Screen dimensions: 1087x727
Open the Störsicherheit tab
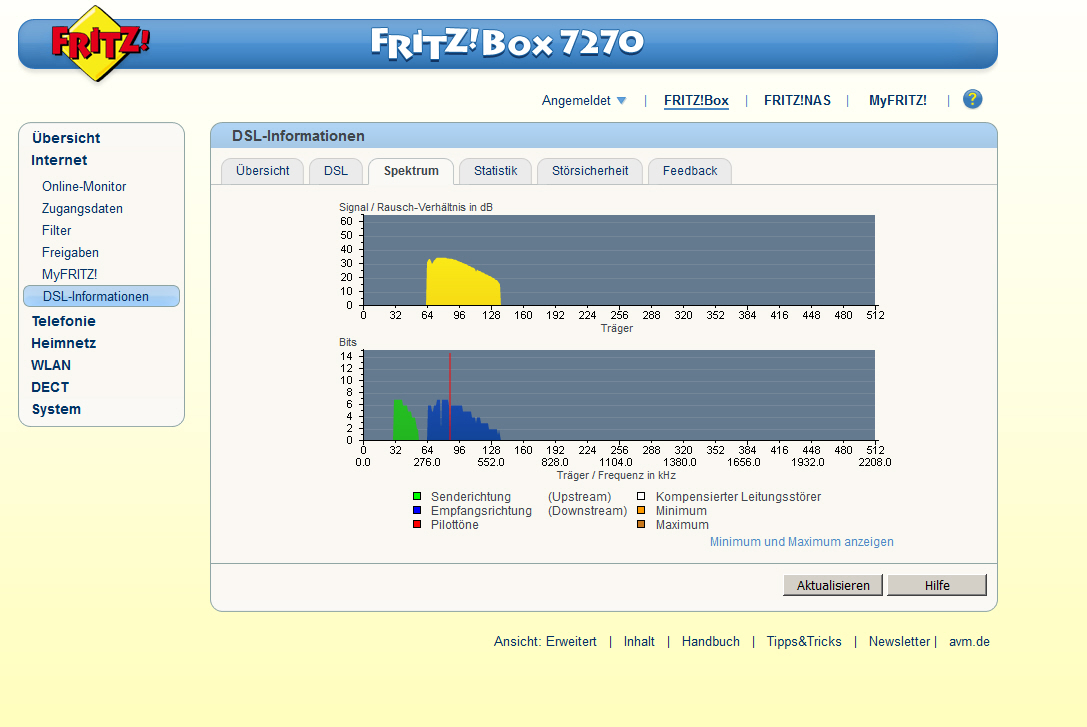(590, 171)
